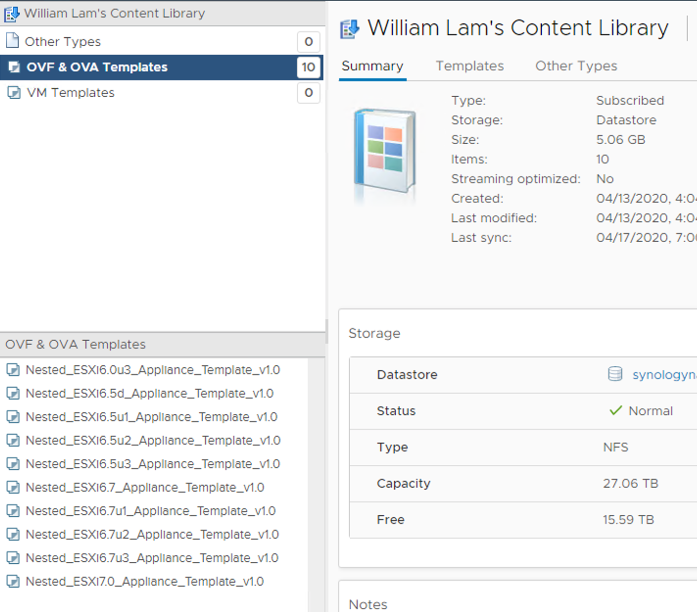The width and height of the screenshot is (697, 612).
Task: Click the Datastore storage value
Action: coord(626,120)
